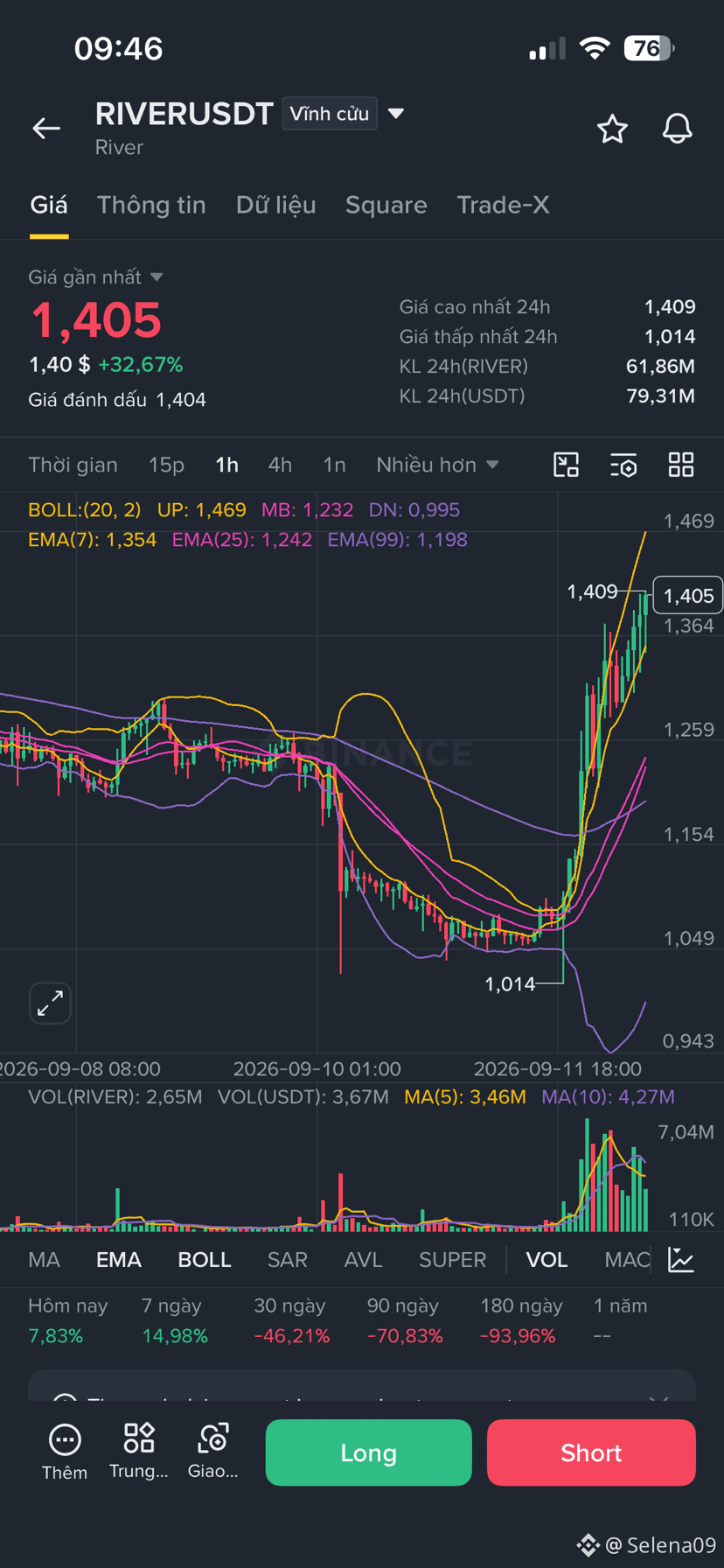Add RIVERUSDT to favorites with star icon
The image size is (724, 1568).
coord(612,129)
